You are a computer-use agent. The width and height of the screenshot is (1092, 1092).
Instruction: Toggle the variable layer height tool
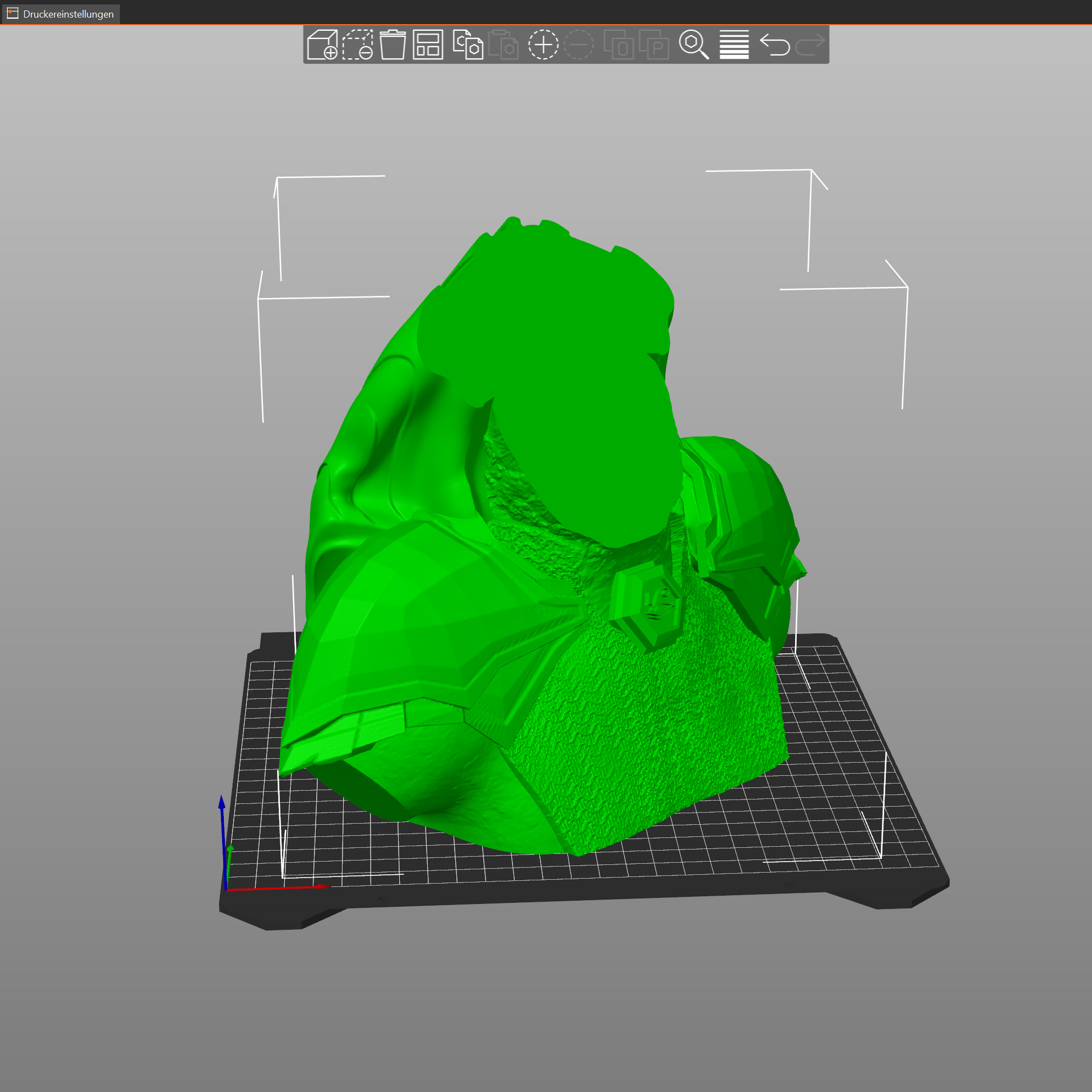point(733,45)
